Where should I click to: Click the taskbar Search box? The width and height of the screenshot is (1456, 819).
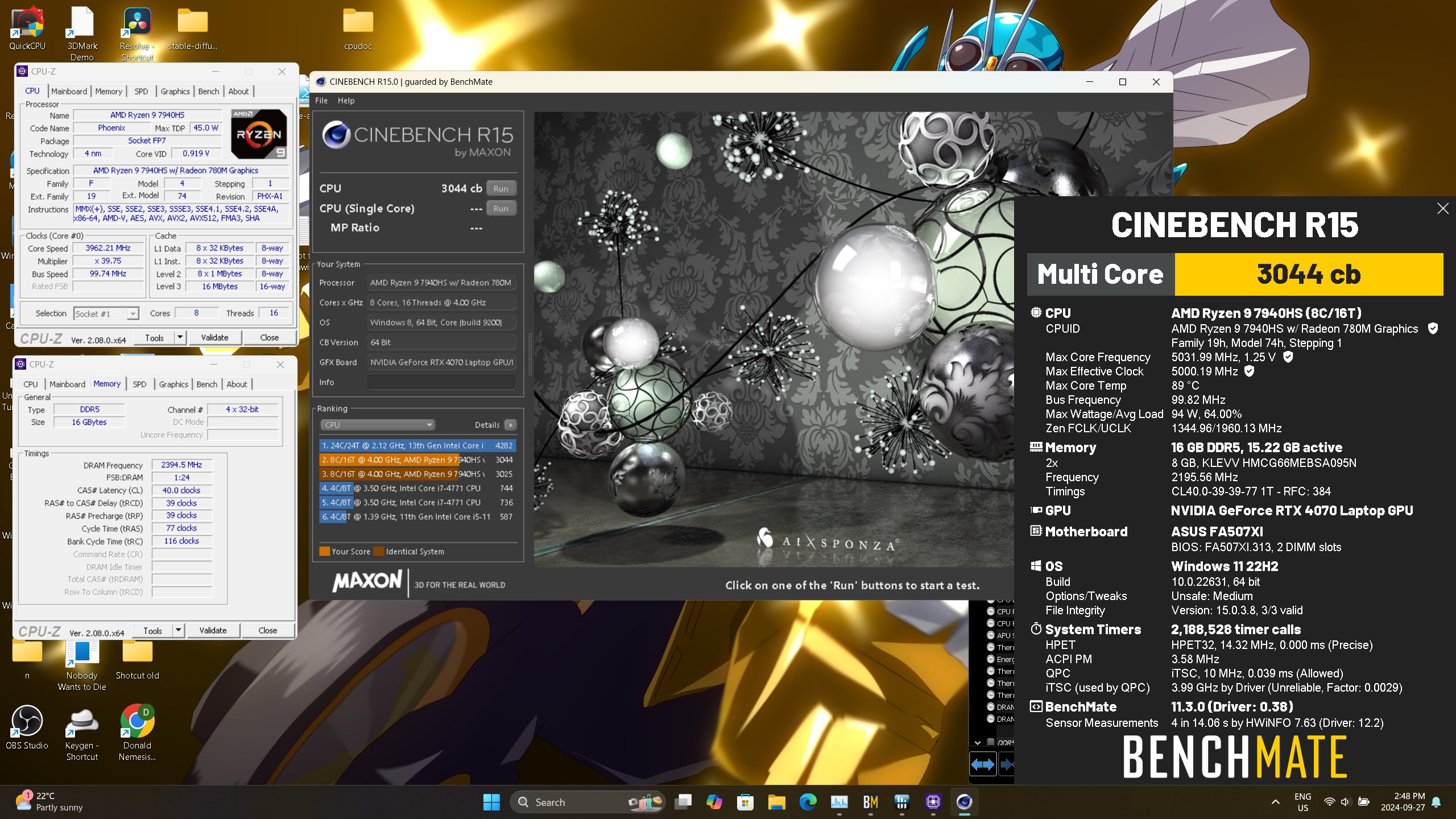click(x=587, y=802)
